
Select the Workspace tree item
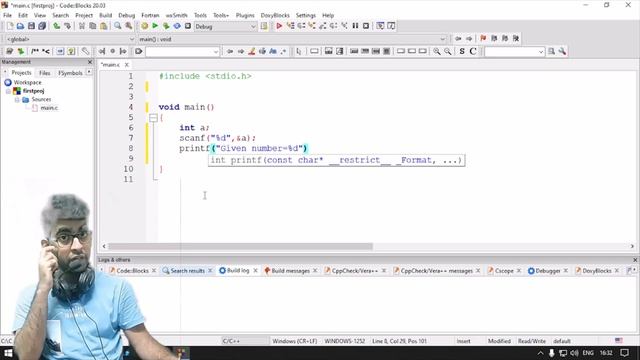pyautogui.click(x=27, y=82)
